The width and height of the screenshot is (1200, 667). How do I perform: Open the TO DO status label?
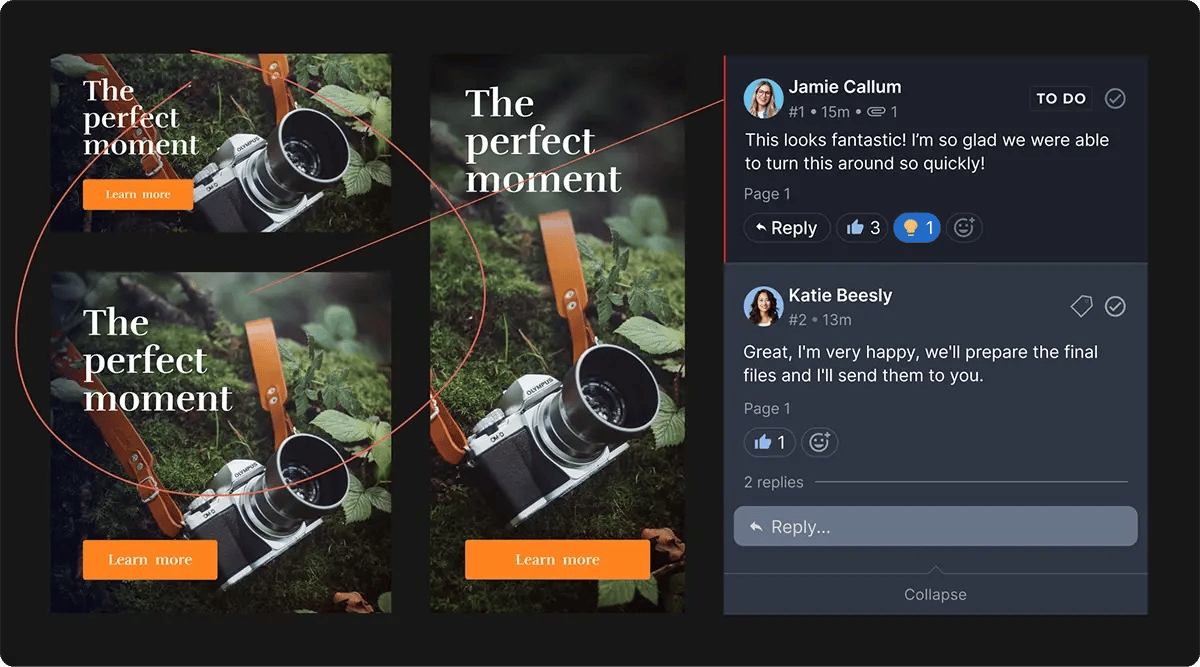click(x=1060, y=98)
